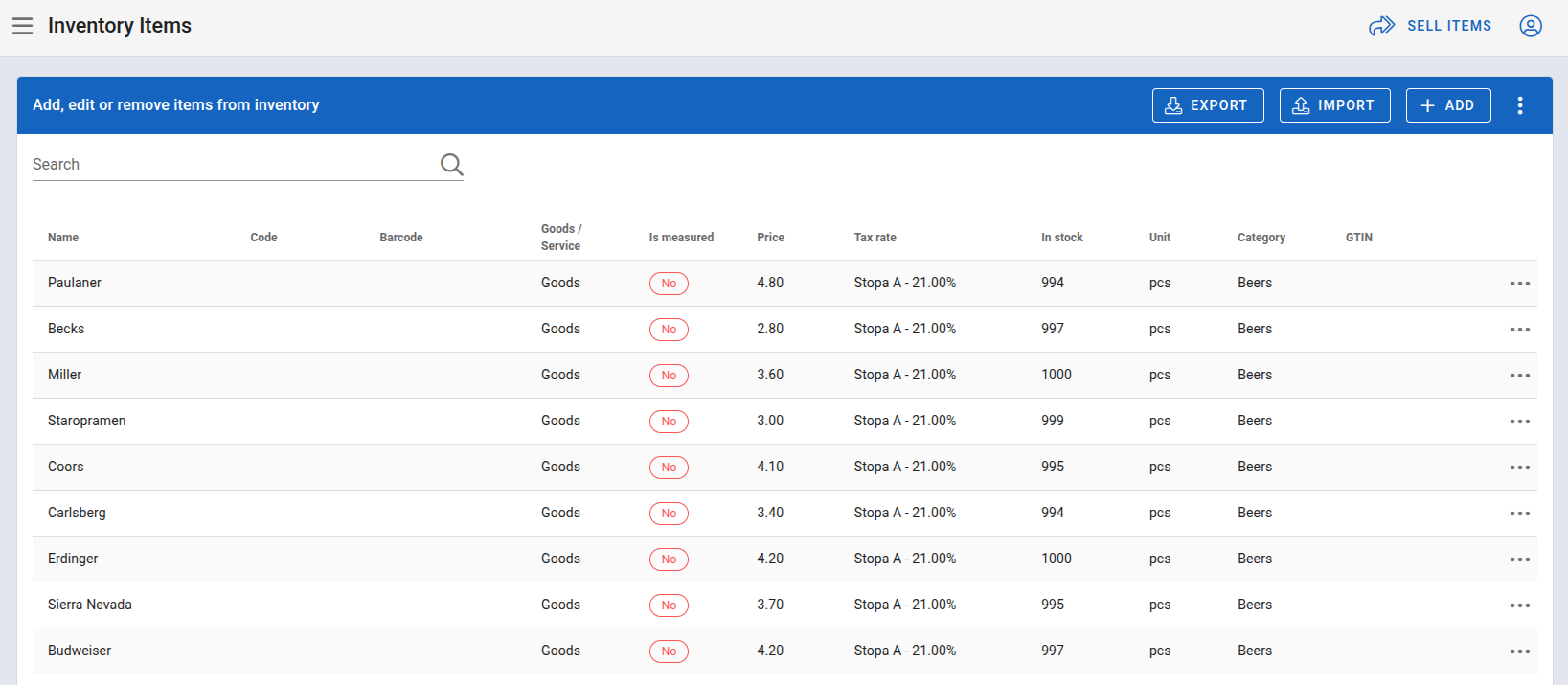Select the Coors item name
This screenshot has width=1568, height=685.
(x=66, y=467)
